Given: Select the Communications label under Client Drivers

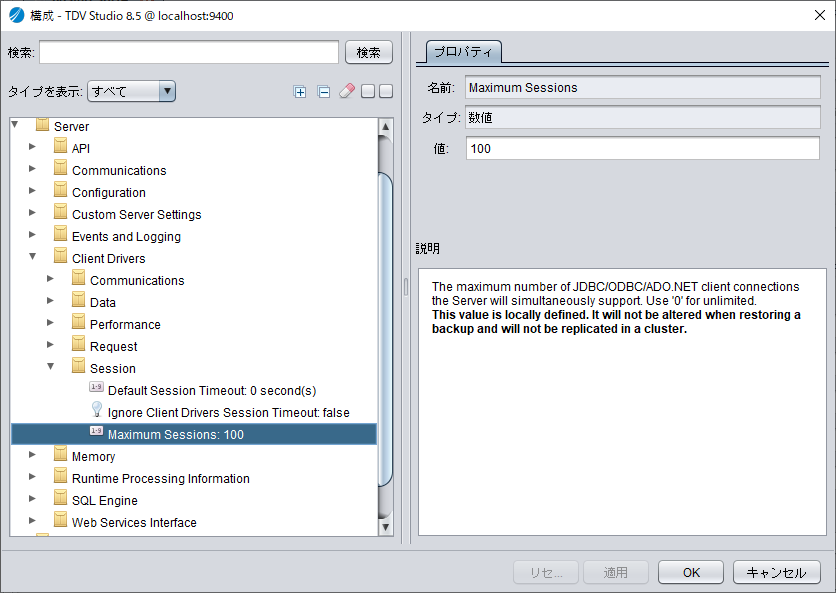Looking at the screenshot, I should 137,281.
